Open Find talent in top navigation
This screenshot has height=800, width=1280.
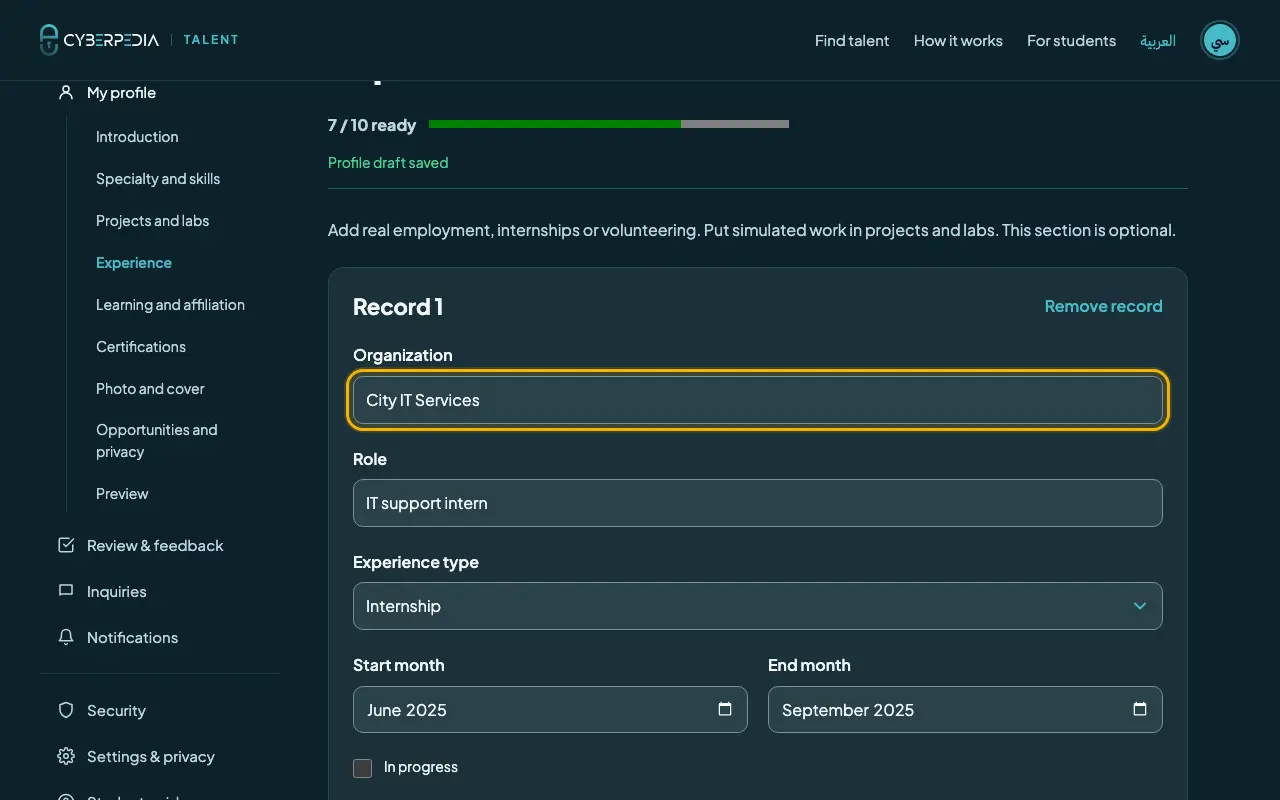(852, 40)
